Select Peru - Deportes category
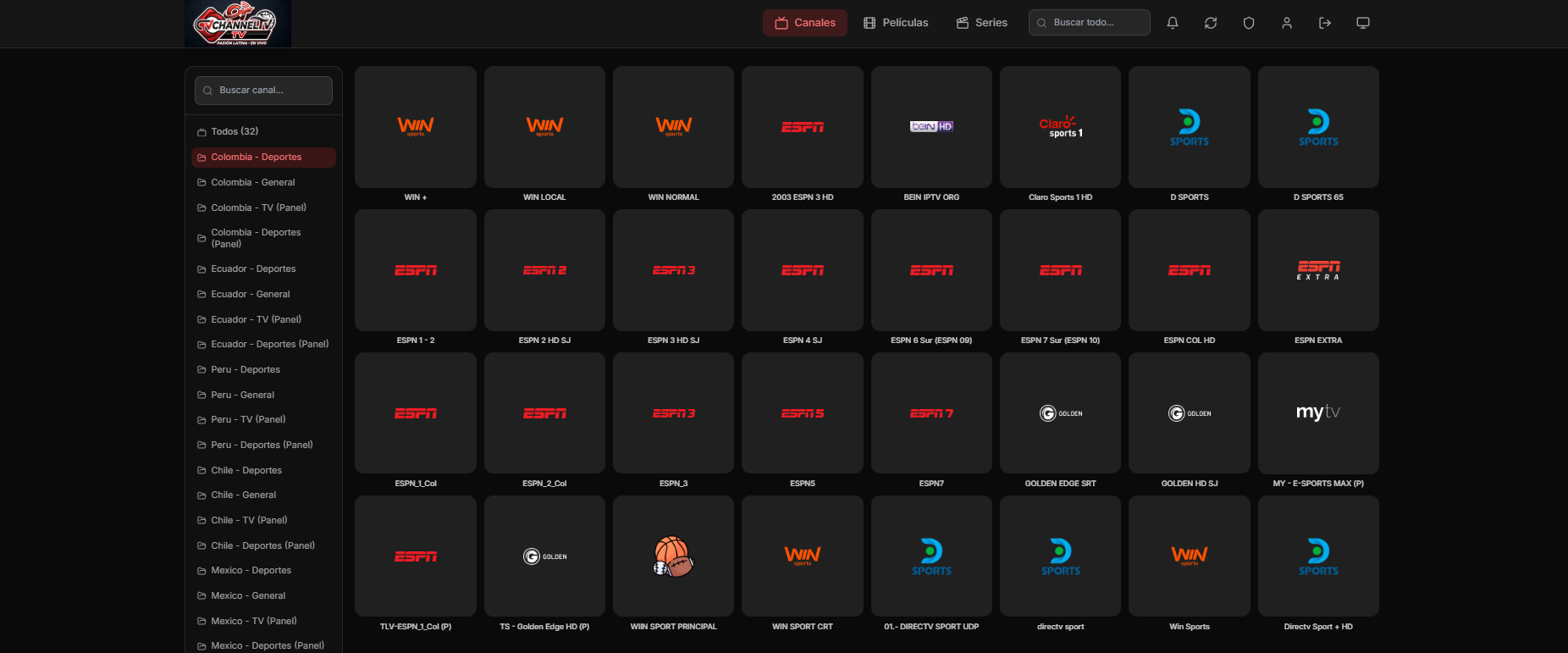 pos(263,369)
